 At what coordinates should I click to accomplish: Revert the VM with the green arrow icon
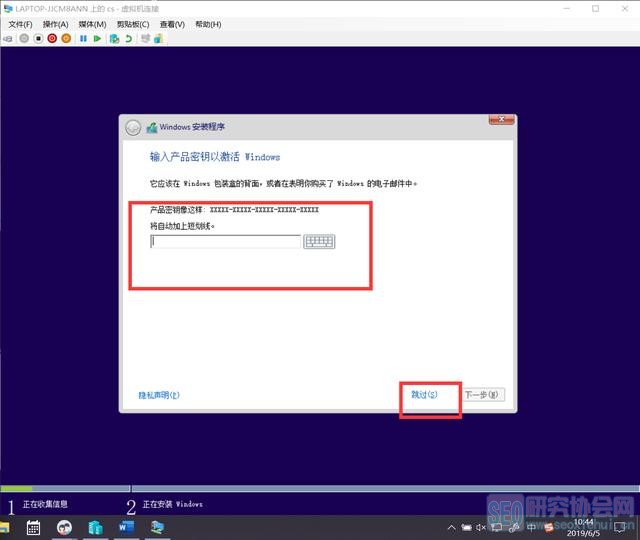point(129,38)
